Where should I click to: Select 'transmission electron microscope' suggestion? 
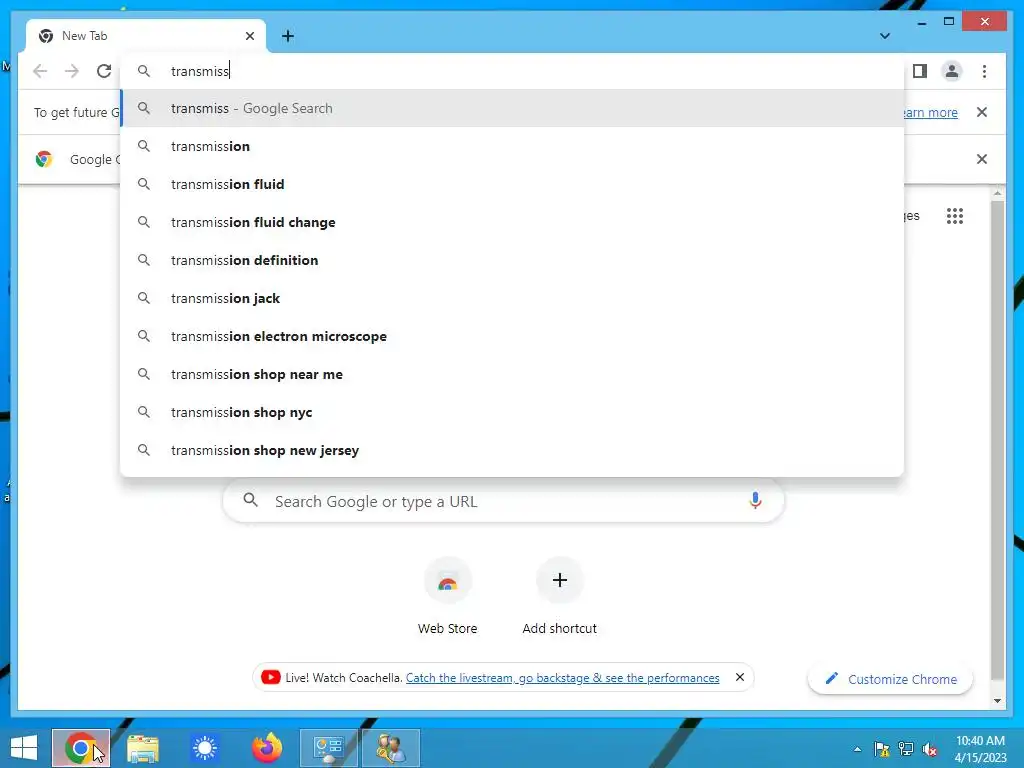pyautogui.click(x=512, y=336)
